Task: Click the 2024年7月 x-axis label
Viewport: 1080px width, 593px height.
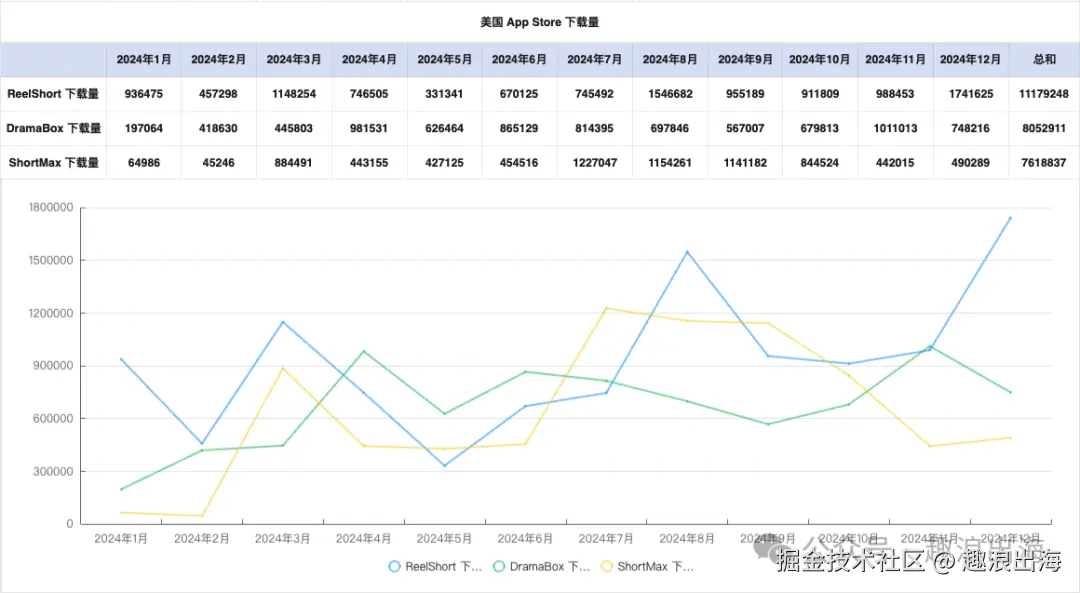Action: pos(606,539)
